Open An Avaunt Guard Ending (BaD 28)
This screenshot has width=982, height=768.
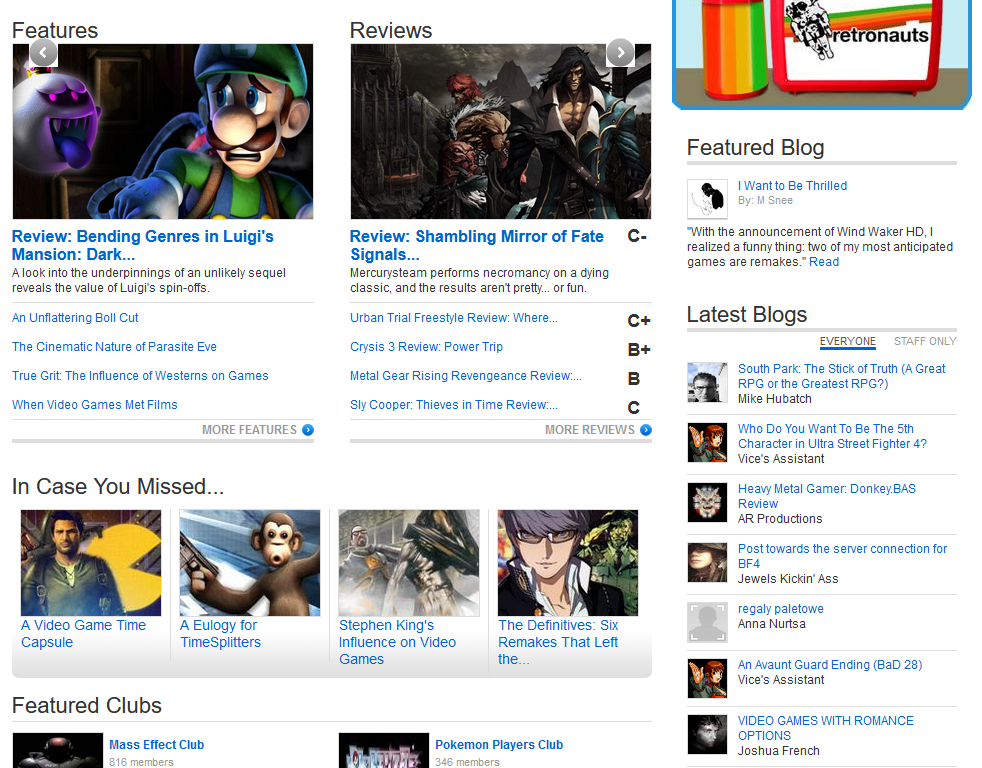(830, 665)
